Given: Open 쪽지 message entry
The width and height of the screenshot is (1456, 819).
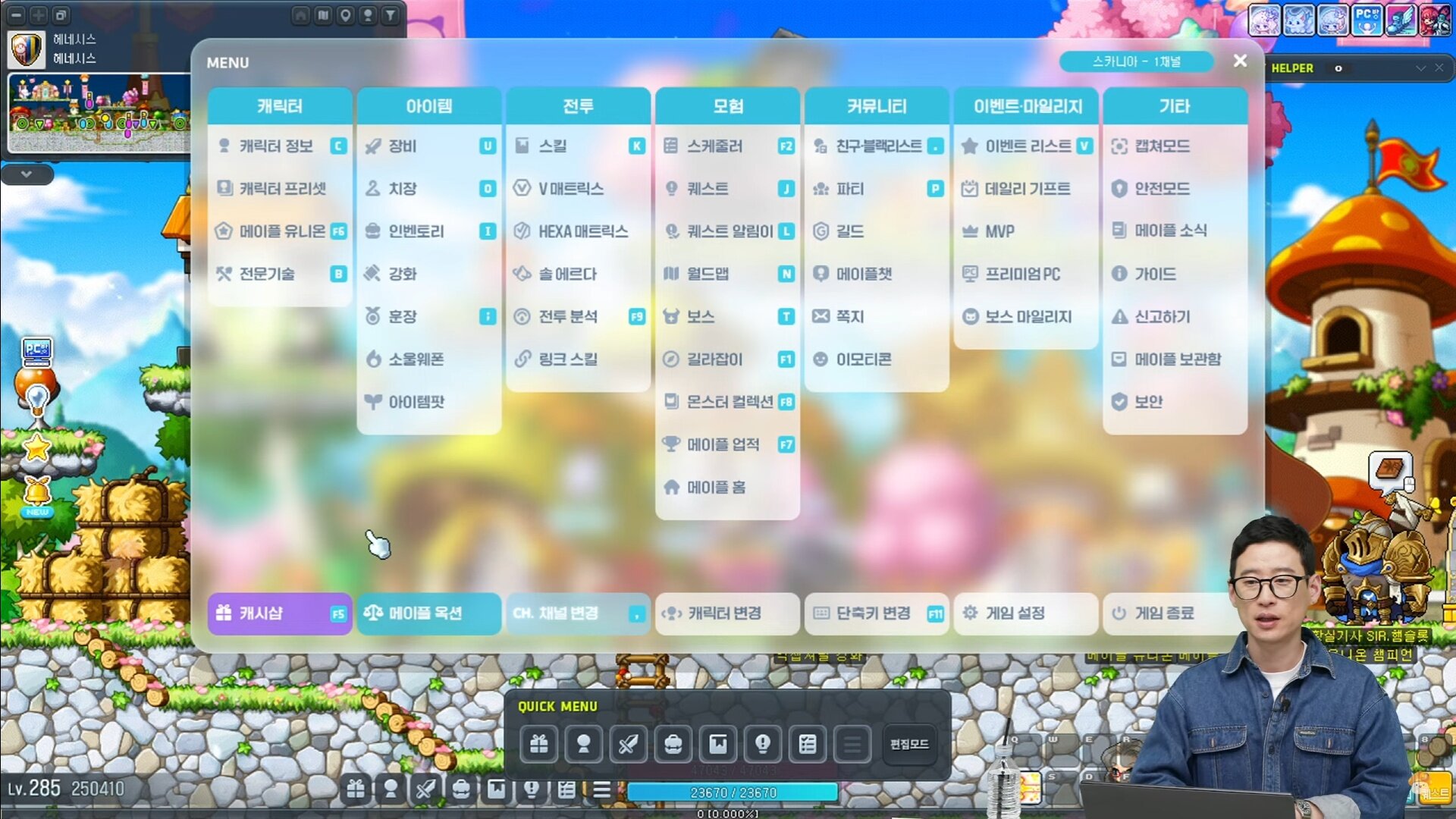Looking at the screenshot, I should 877,316.
